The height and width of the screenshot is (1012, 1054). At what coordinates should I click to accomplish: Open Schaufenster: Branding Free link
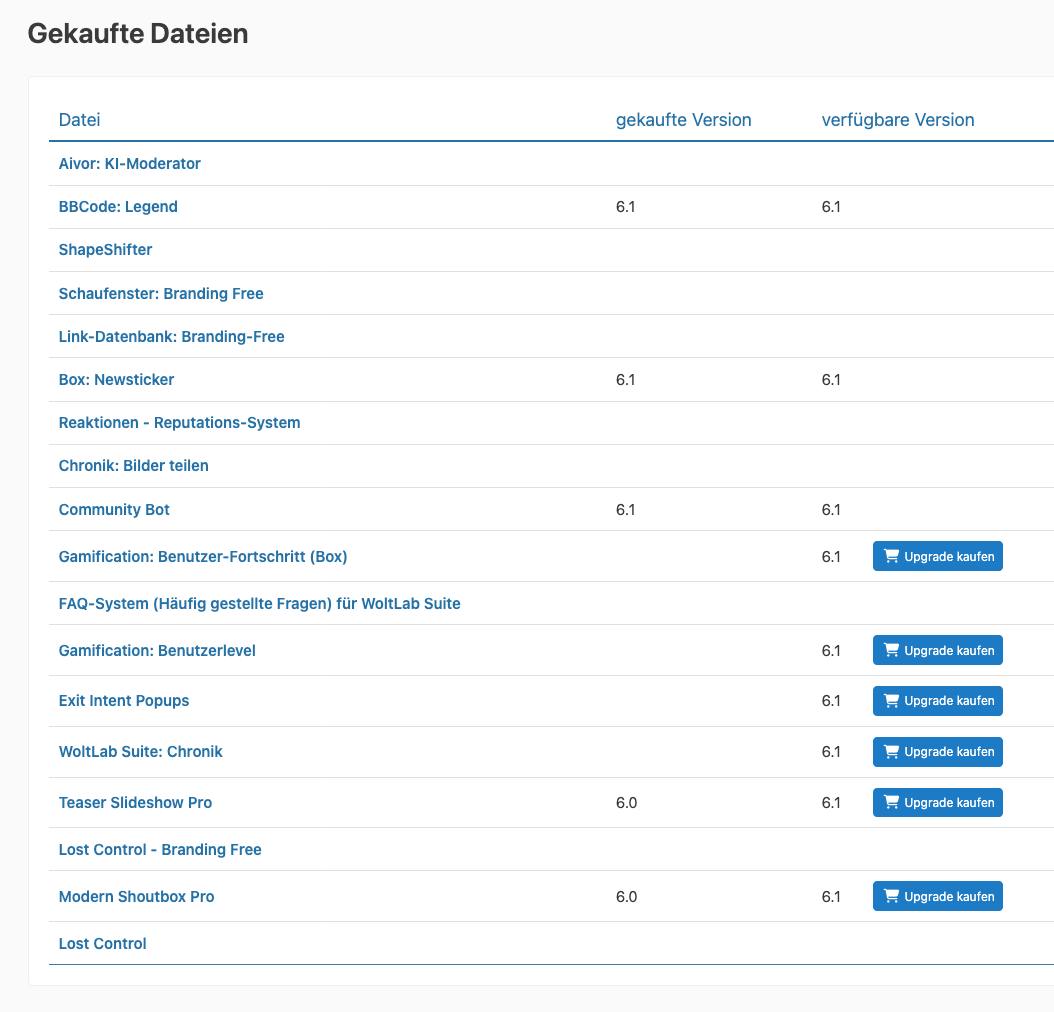(161, 294)
